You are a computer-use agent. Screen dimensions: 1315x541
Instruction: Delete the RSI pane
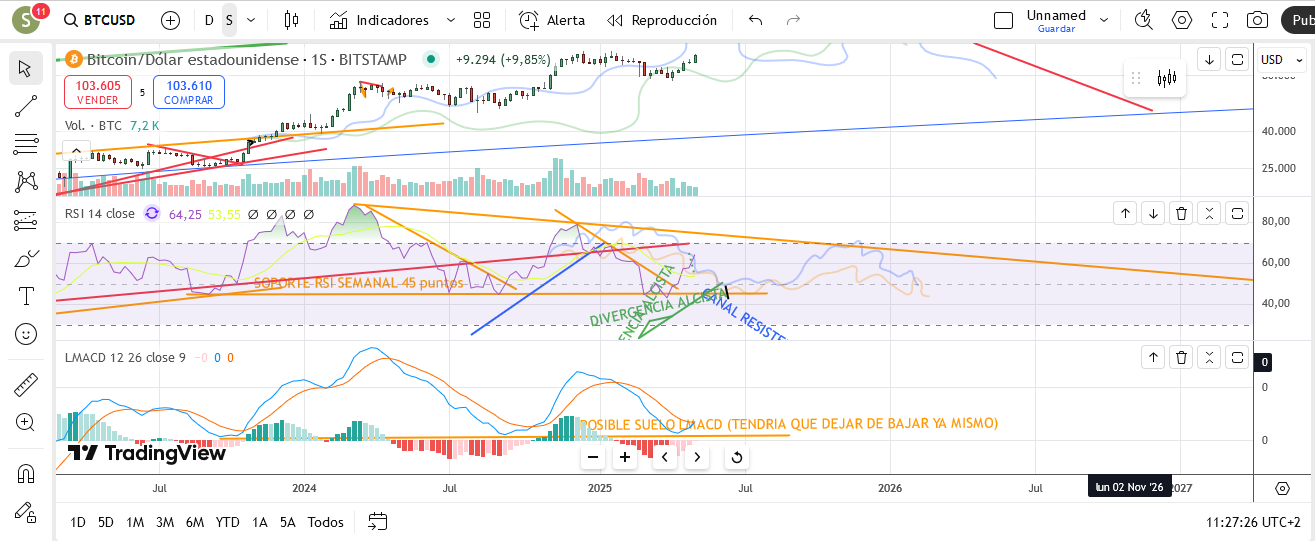tap(1181, 213)
